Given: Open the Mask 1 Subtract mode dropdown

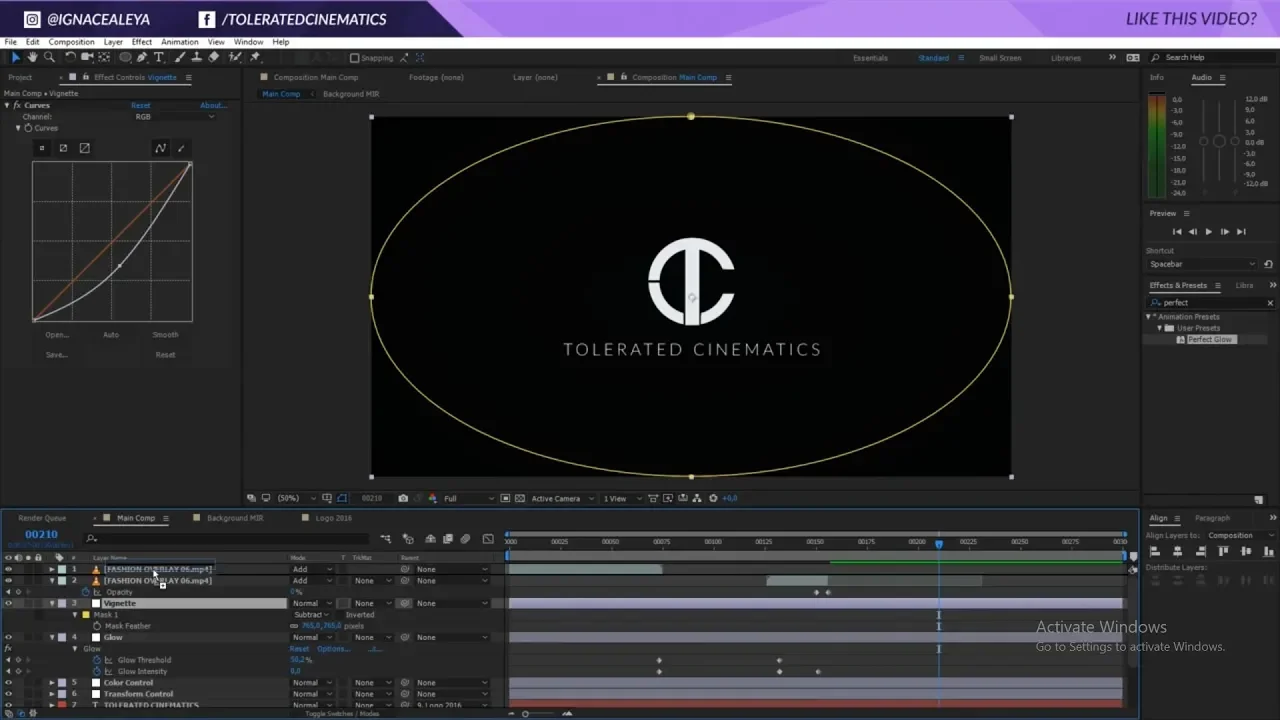Looking at the screenshot, I should (311, 614).
